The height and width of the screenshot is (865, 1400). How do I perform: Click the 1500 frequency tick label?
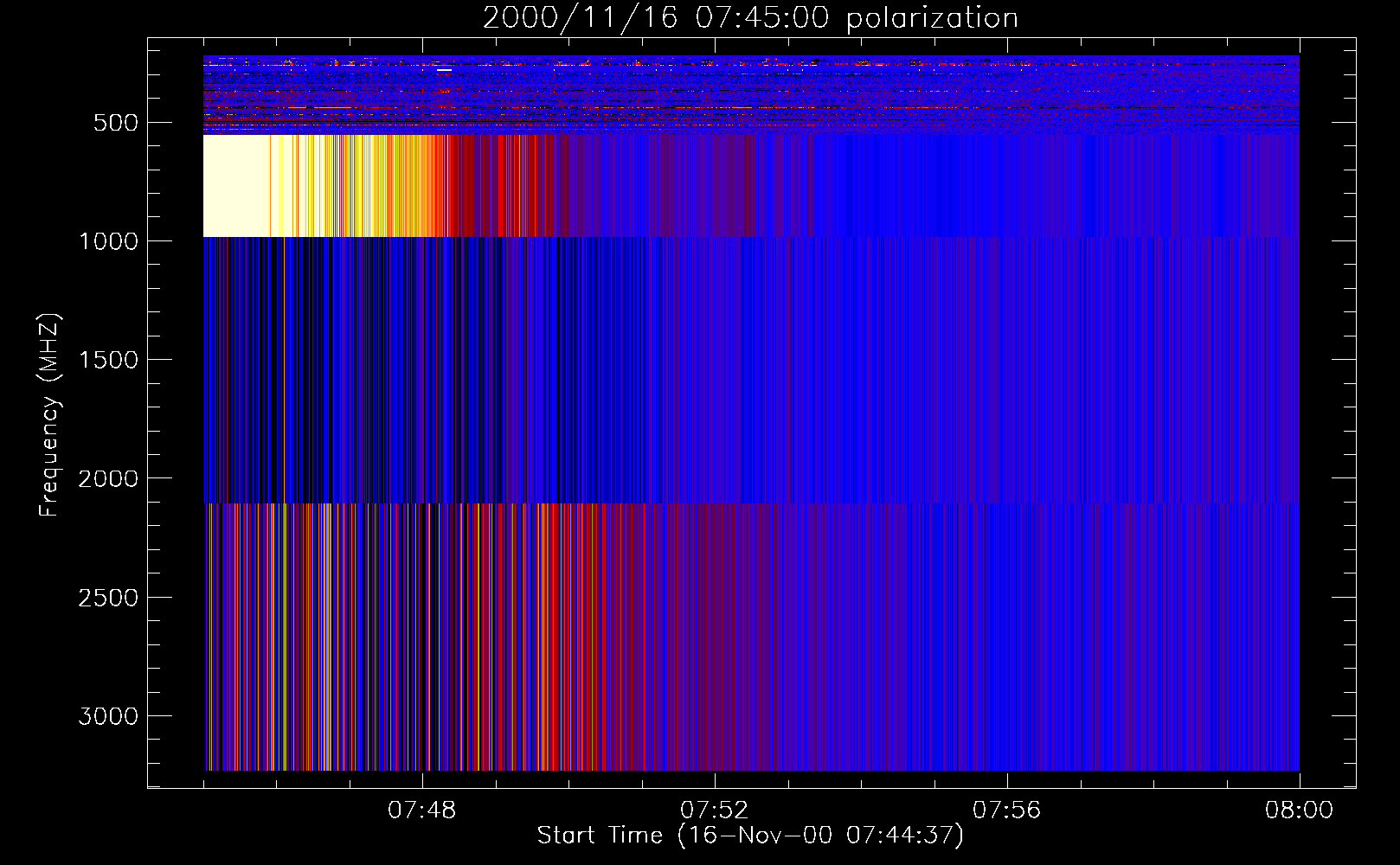108,360
